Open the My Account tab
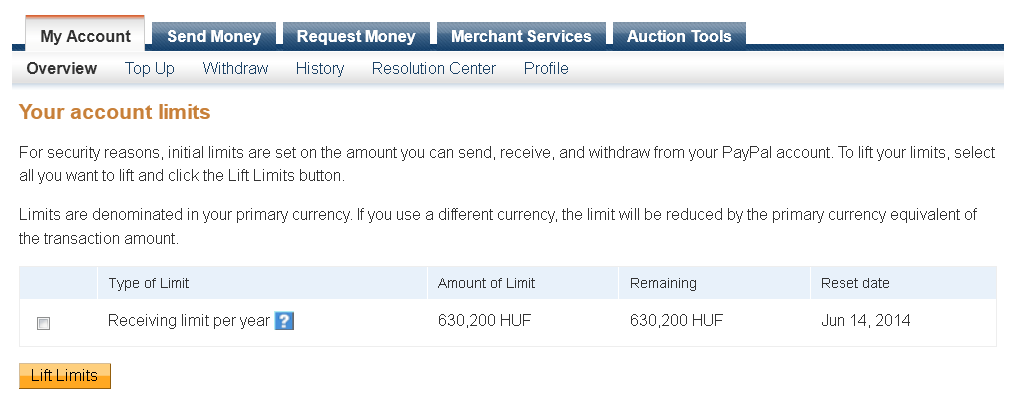1010x399 pixels. [85, 35]
